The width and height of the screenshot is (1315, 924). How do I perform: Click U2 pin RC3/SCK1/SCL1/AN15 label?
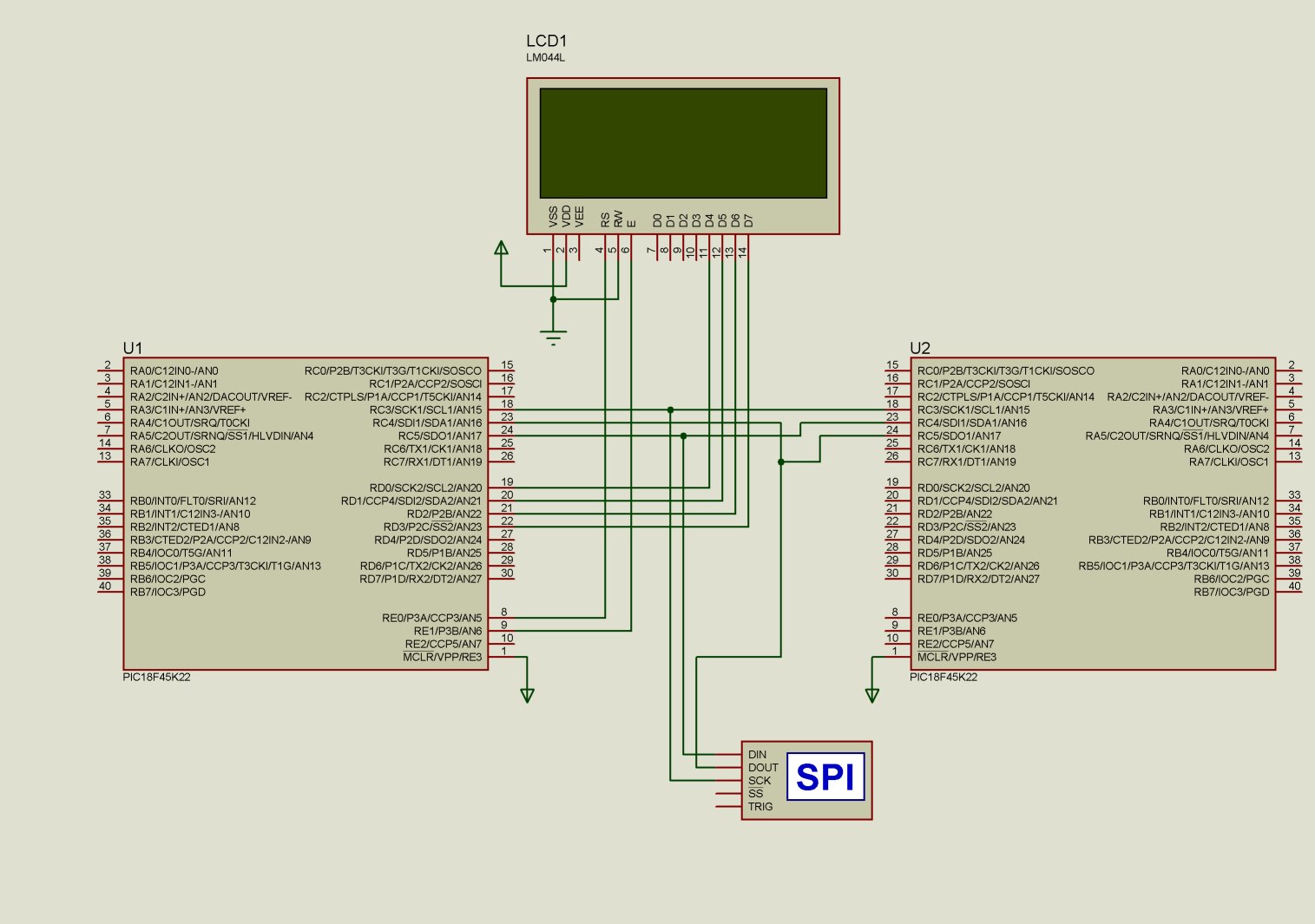[974, 410]
